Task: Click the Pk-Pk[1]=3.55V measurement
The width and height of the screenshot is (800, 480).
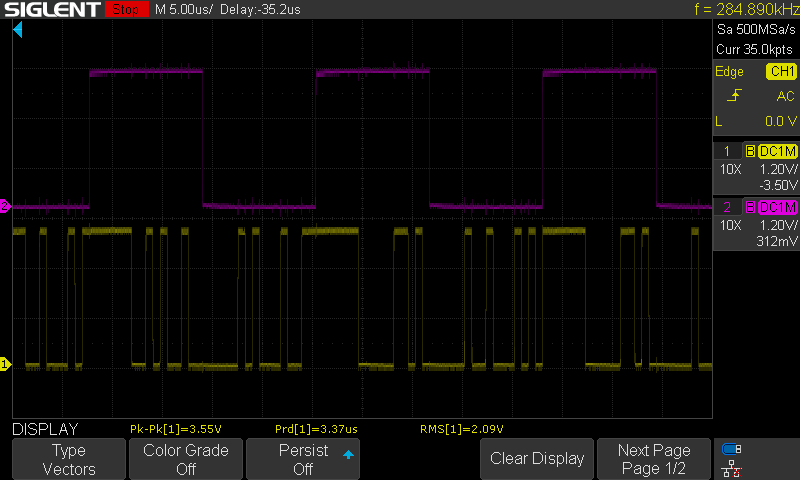Action: click(x=176, y=429)
